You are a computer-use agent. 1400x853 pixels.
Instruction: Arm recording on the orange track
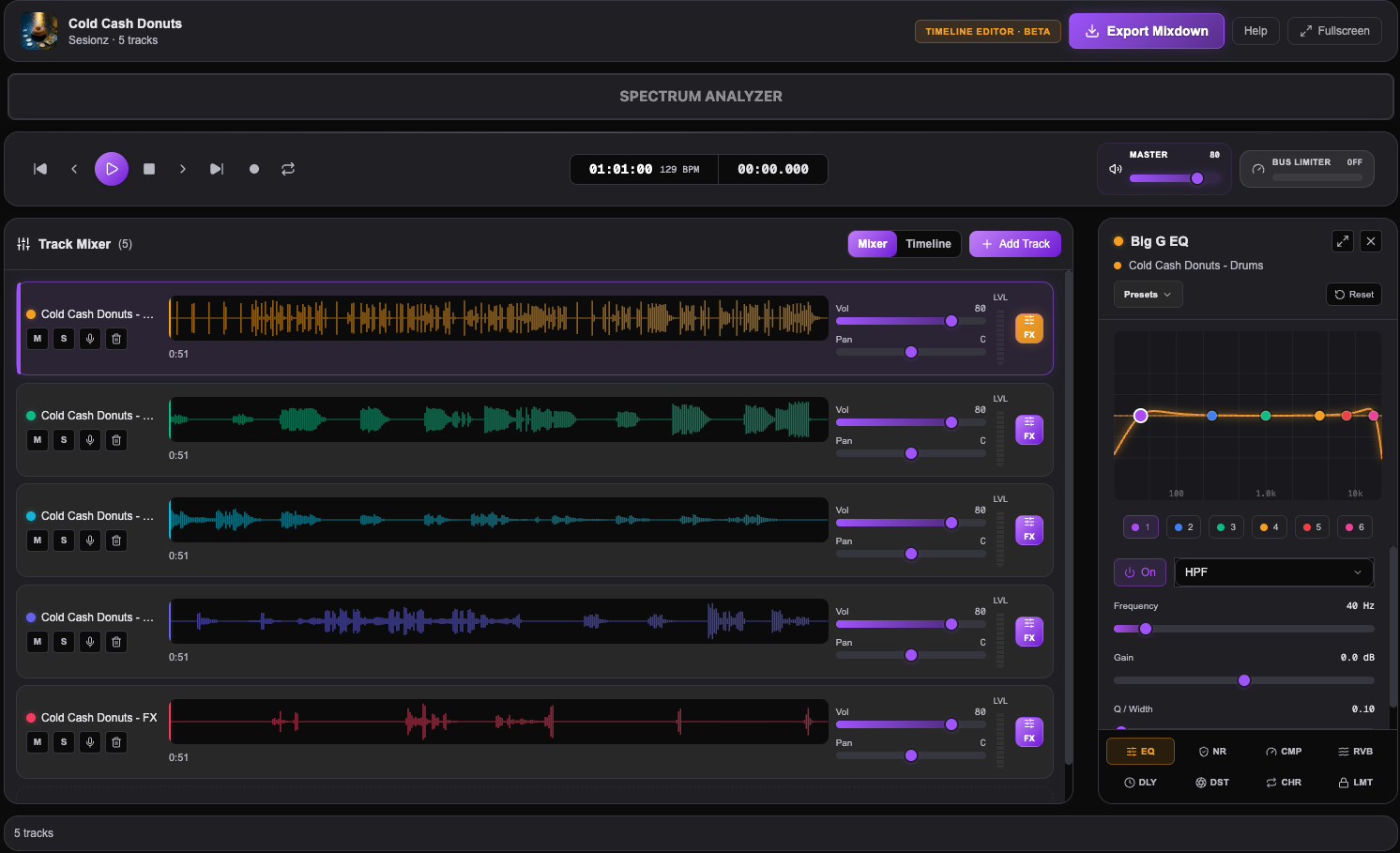coord(90,339)
